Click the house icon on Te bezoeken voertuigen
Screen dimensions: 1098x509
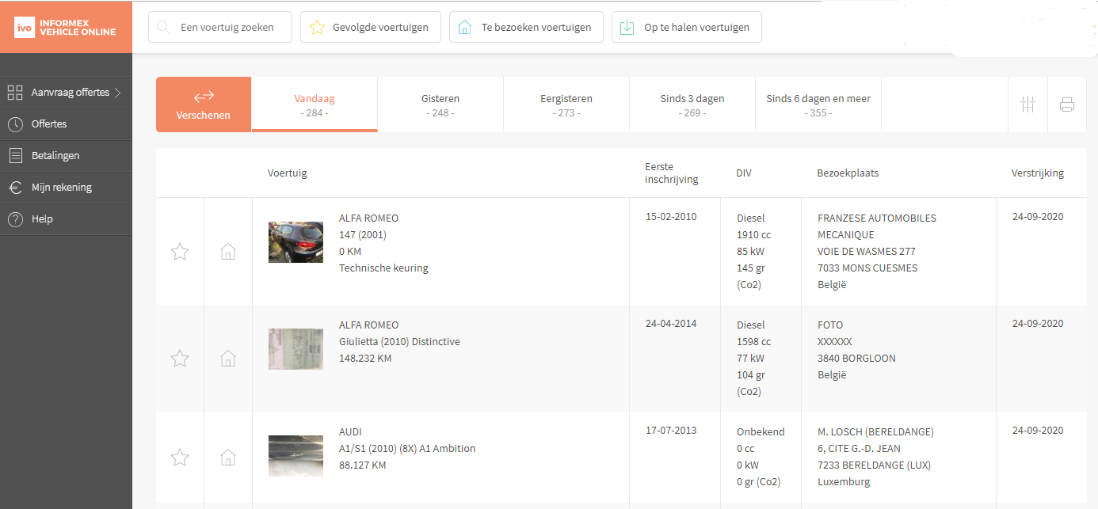point(465,27)
